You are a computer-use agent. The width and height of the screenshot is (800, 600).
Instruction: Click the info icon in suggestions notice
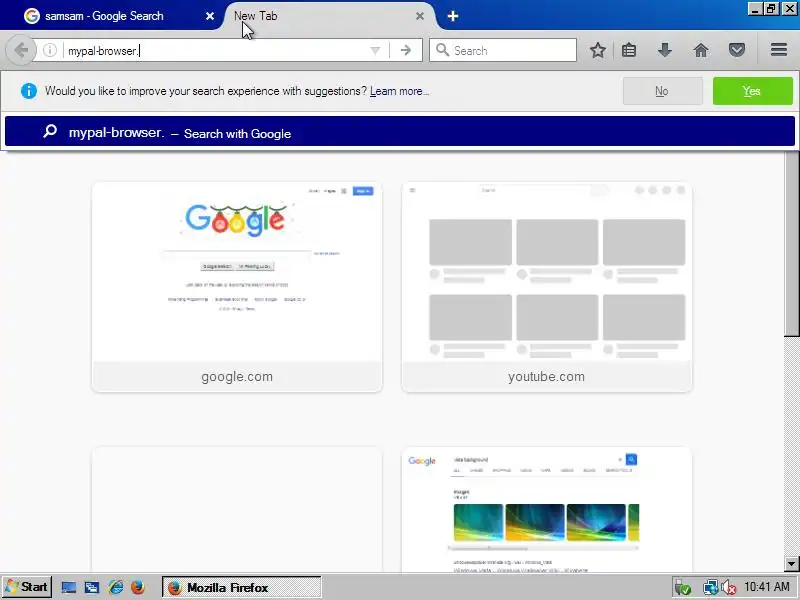[29, 91]
